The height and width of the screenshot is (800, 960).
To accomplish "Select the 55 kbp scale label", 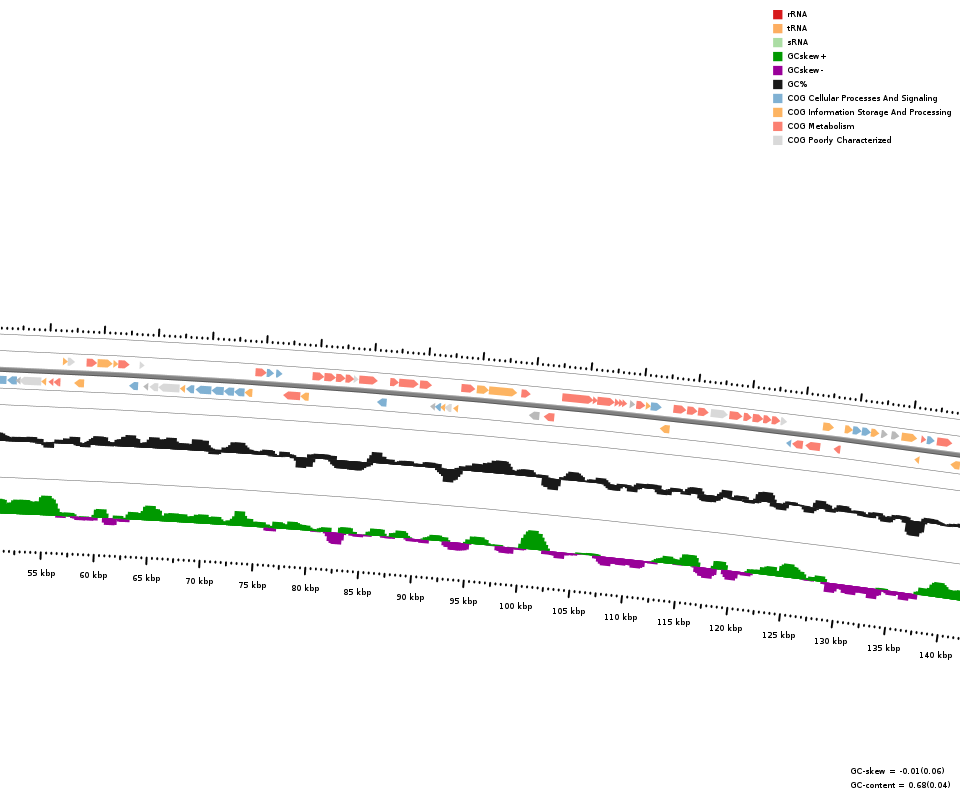I will (41, 573).
